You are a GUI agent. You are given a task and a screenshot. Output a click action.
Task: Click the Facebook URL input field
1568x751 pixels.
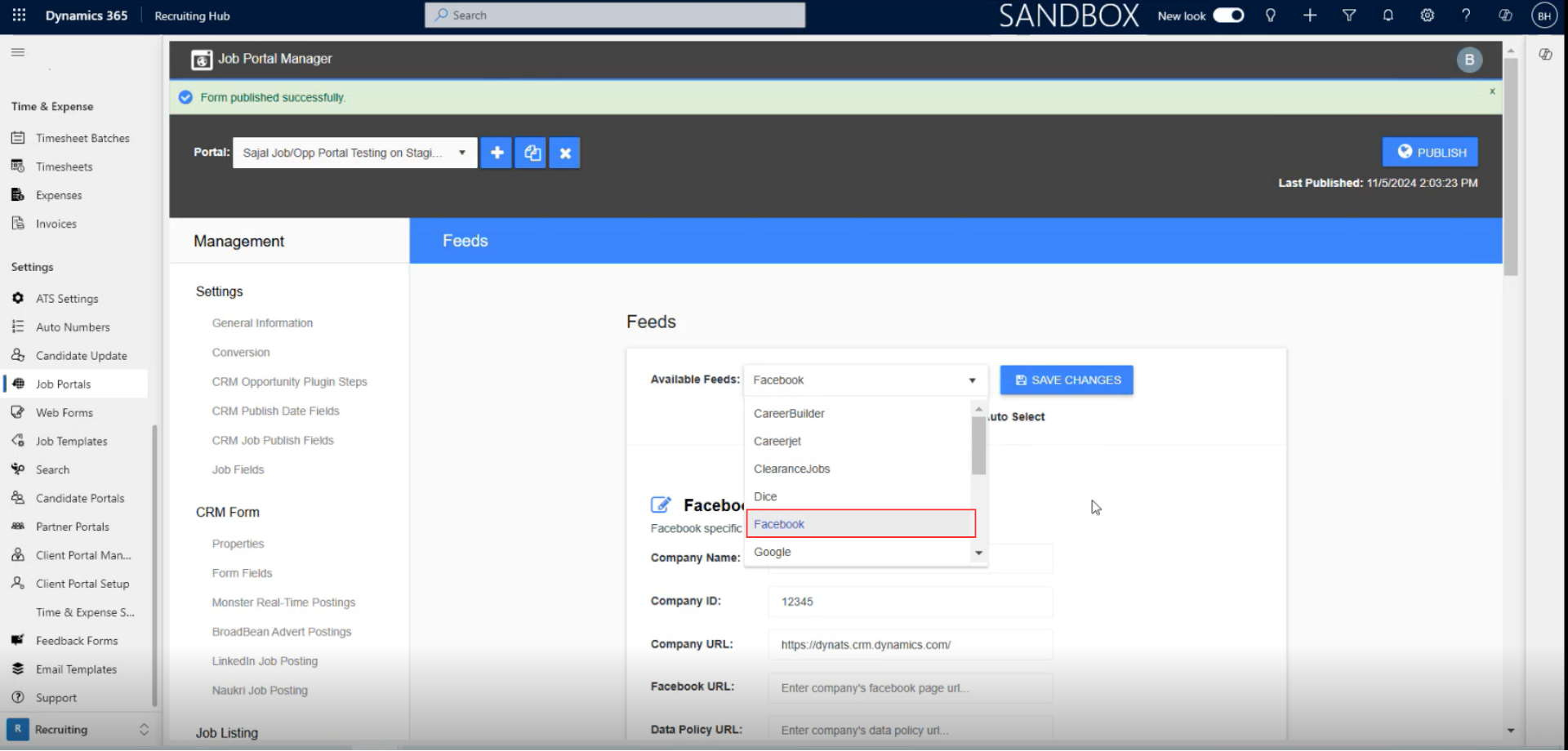tap(910, 688)
